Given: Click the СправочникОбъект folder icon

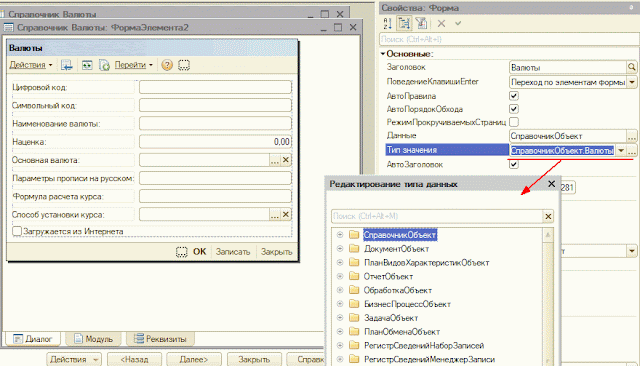Looking at the screenshot, I should point(354,235).
